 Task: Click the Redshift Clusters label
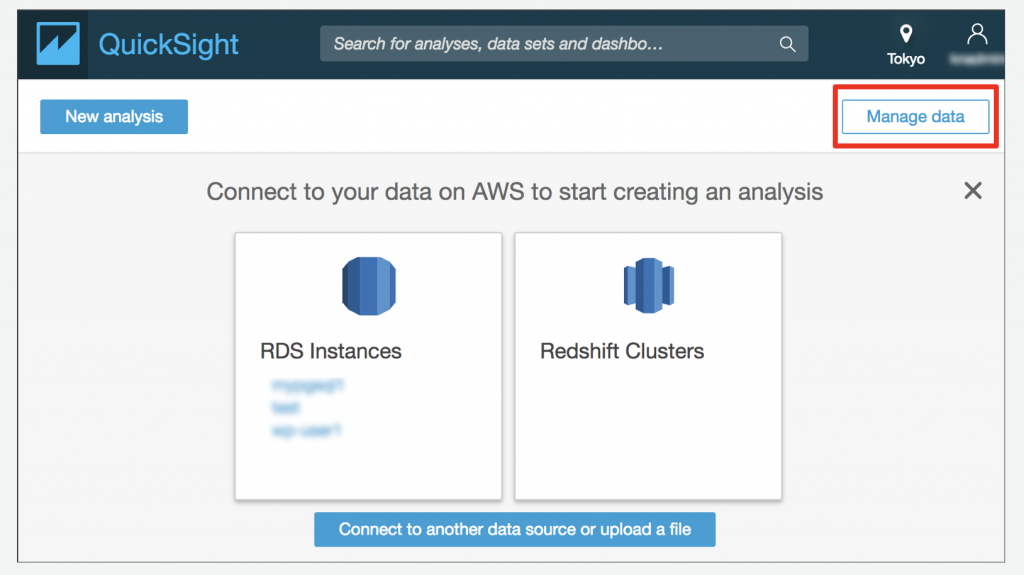(622, 351)
